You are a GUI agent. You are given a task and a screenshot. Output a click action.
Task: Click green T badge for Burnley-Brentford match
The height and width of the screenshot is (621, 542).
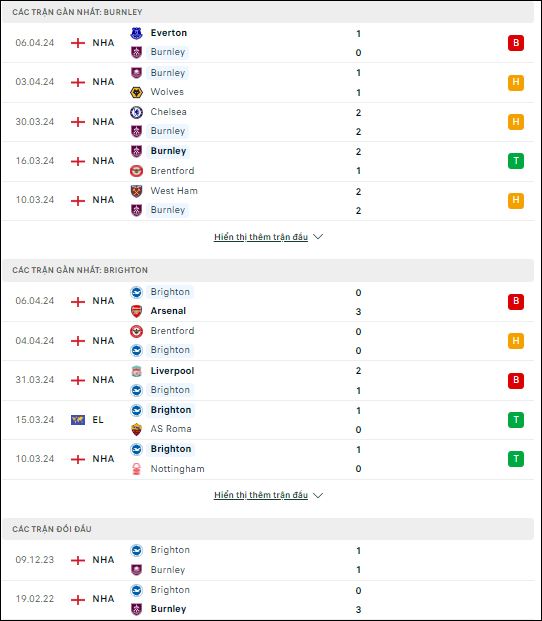click(515, 161)
